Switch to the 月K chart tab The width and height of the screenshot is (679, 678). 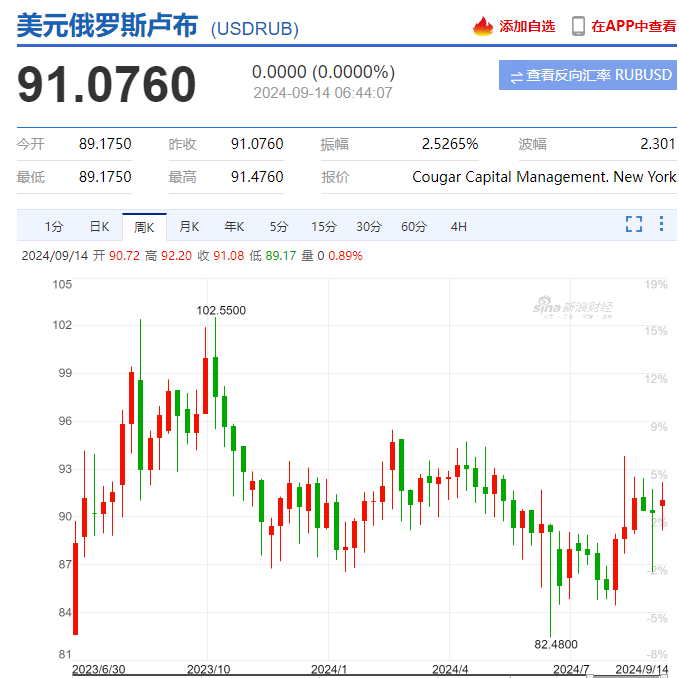click(189, 226)
